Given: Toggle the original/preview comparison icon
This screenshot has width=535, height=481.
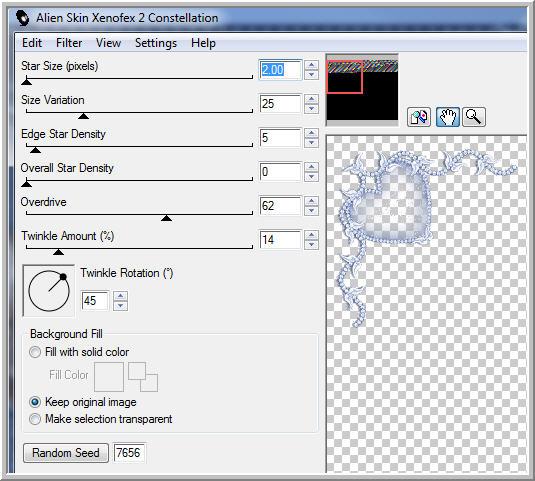Looking at the screenshot, I should (419, 117).
